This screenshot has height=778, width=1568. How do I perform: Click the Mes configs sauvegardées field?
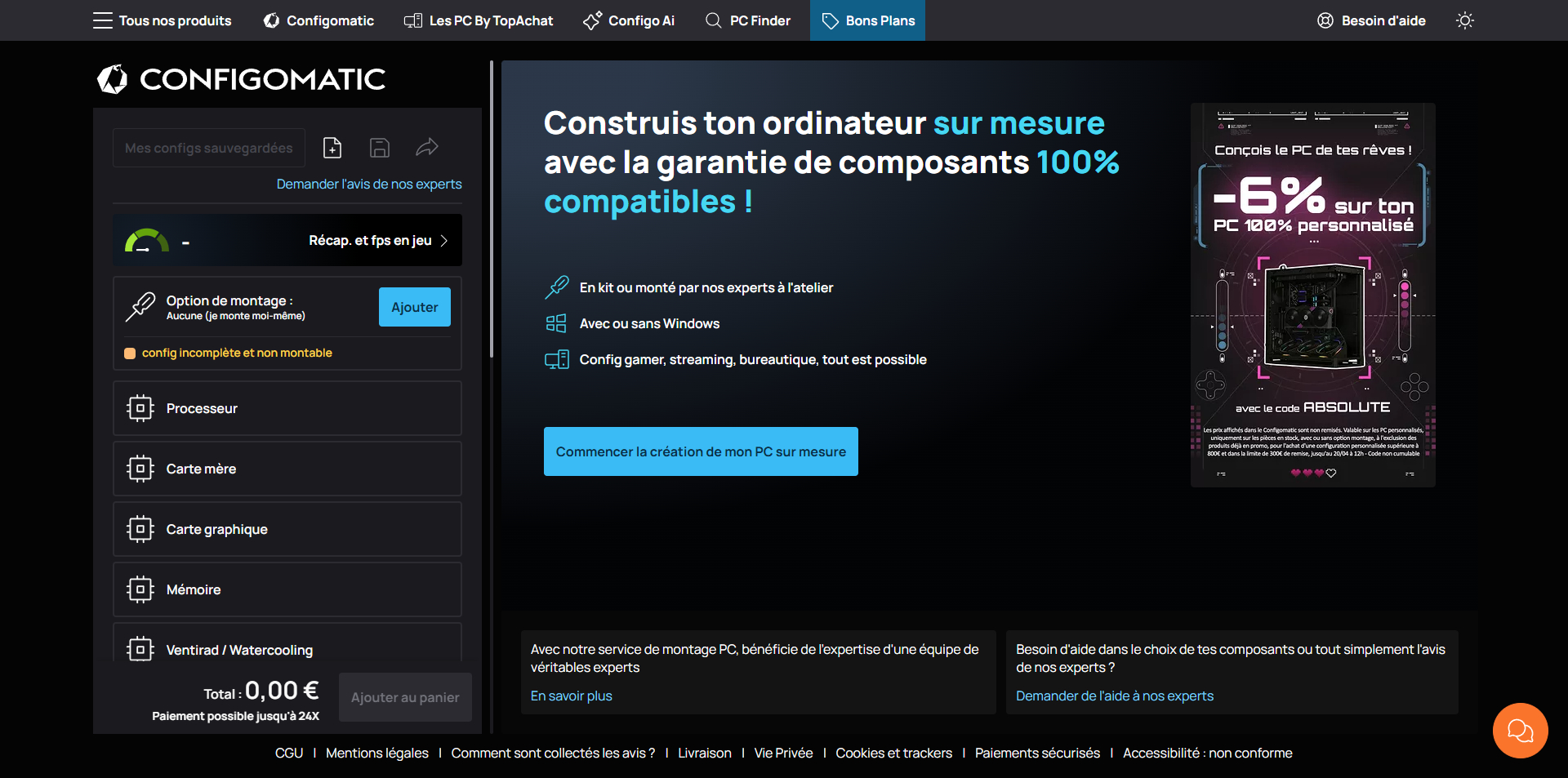[x=209, y=148]
